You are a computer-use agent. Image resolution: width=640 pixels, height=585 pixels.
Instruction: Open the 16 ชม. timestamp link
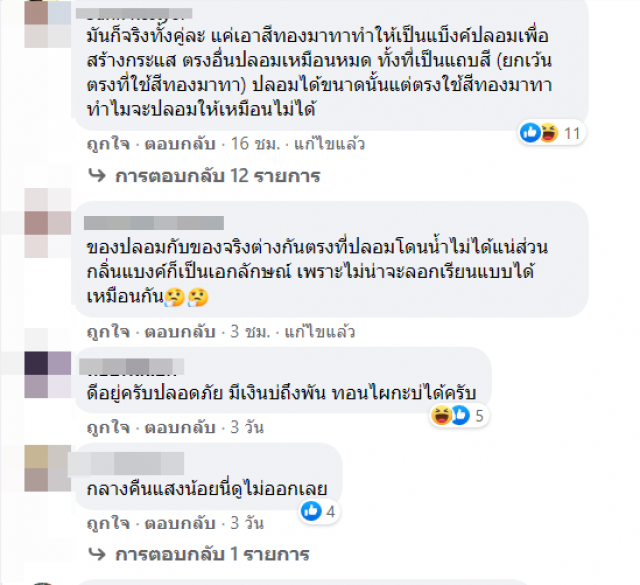pos(256,144)
